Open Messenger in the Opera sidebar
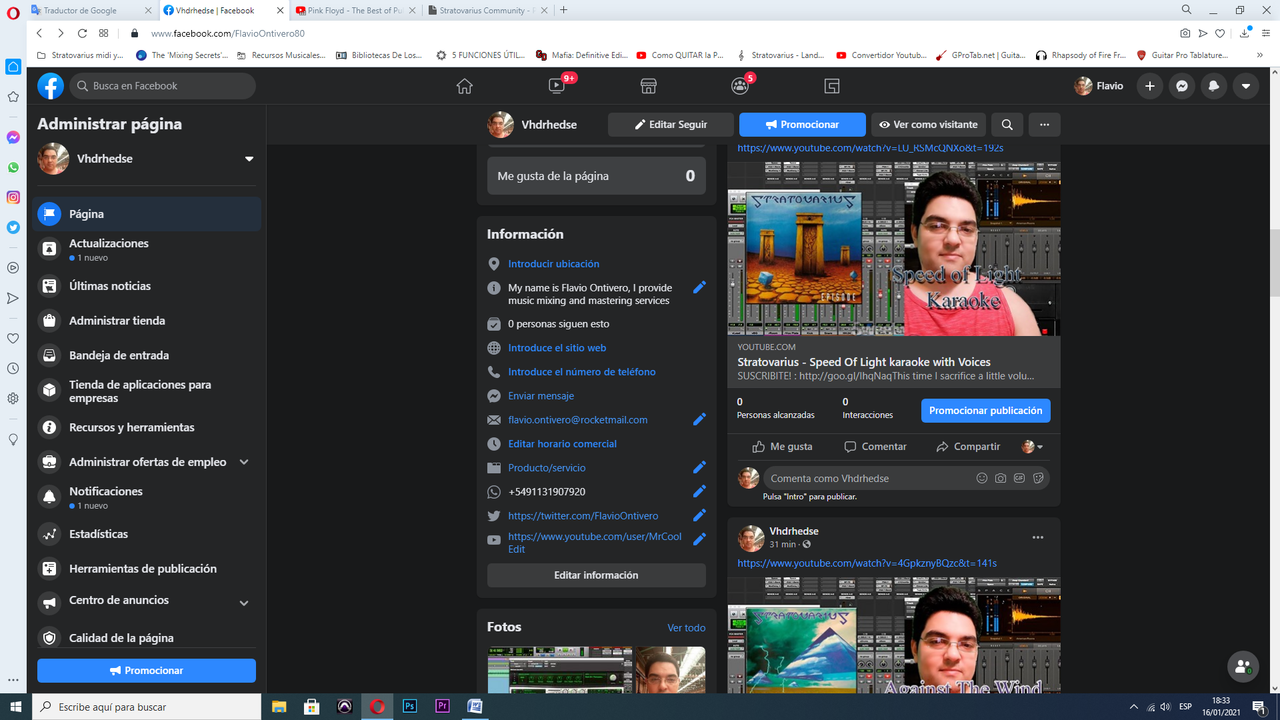 click(13, 137)
